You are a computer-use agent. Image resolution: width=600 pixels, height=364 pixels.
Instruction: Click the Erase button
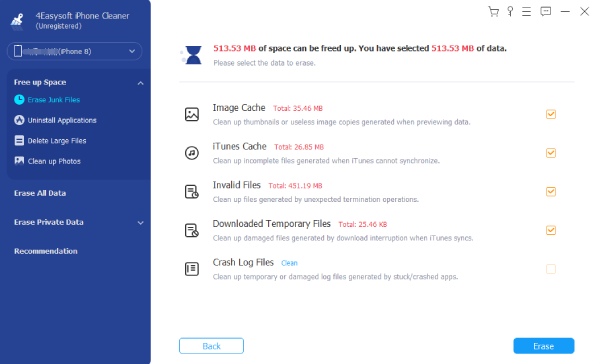[544, 346]
